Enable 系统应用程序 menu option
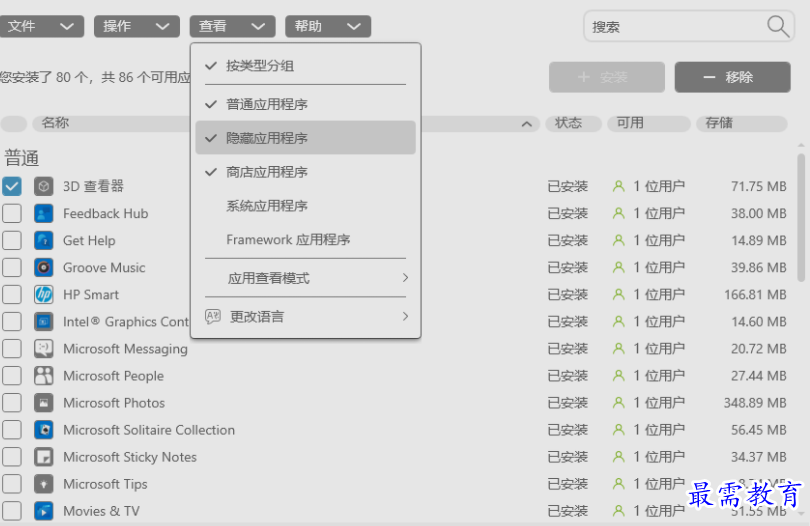 coord(305,206)
